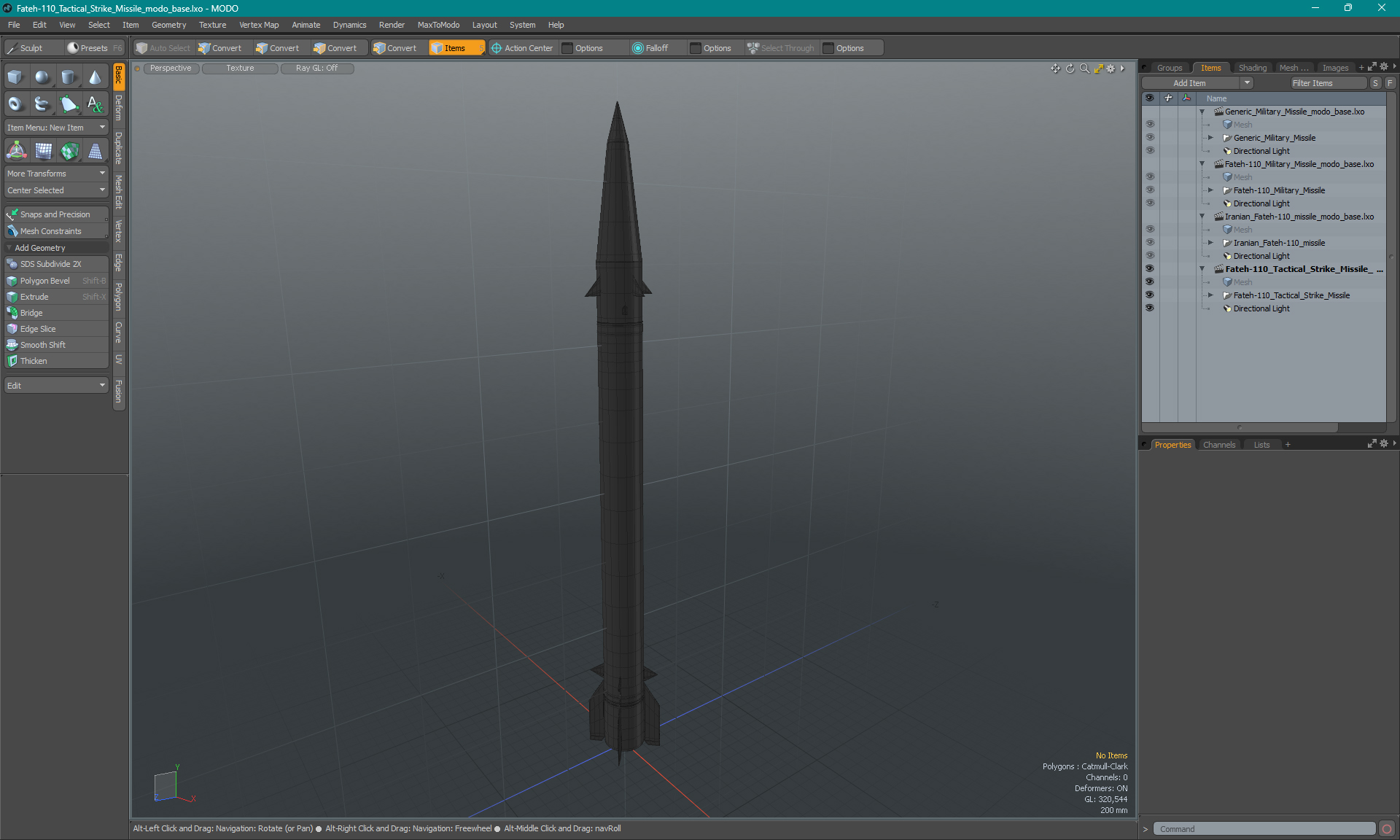Click the Bridge button
Image resolution: width=1400 pixels, height=840 pixels.
(x=56, y=313)
